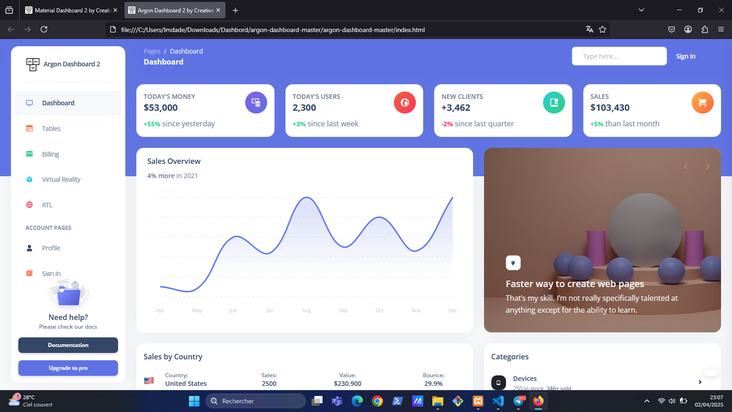Click the taskbar Rechercher search box
This screenshot has width=732, height=412.
click(x=256, y=401)
